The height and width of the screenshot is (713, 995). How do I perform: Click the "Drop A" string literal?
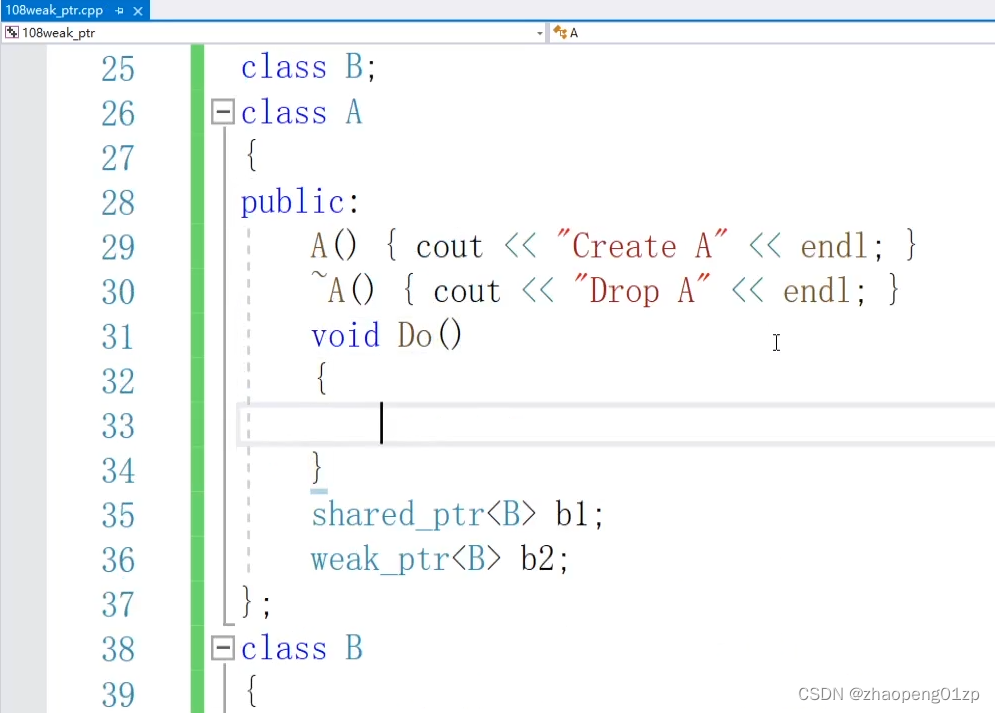(642, 291)
